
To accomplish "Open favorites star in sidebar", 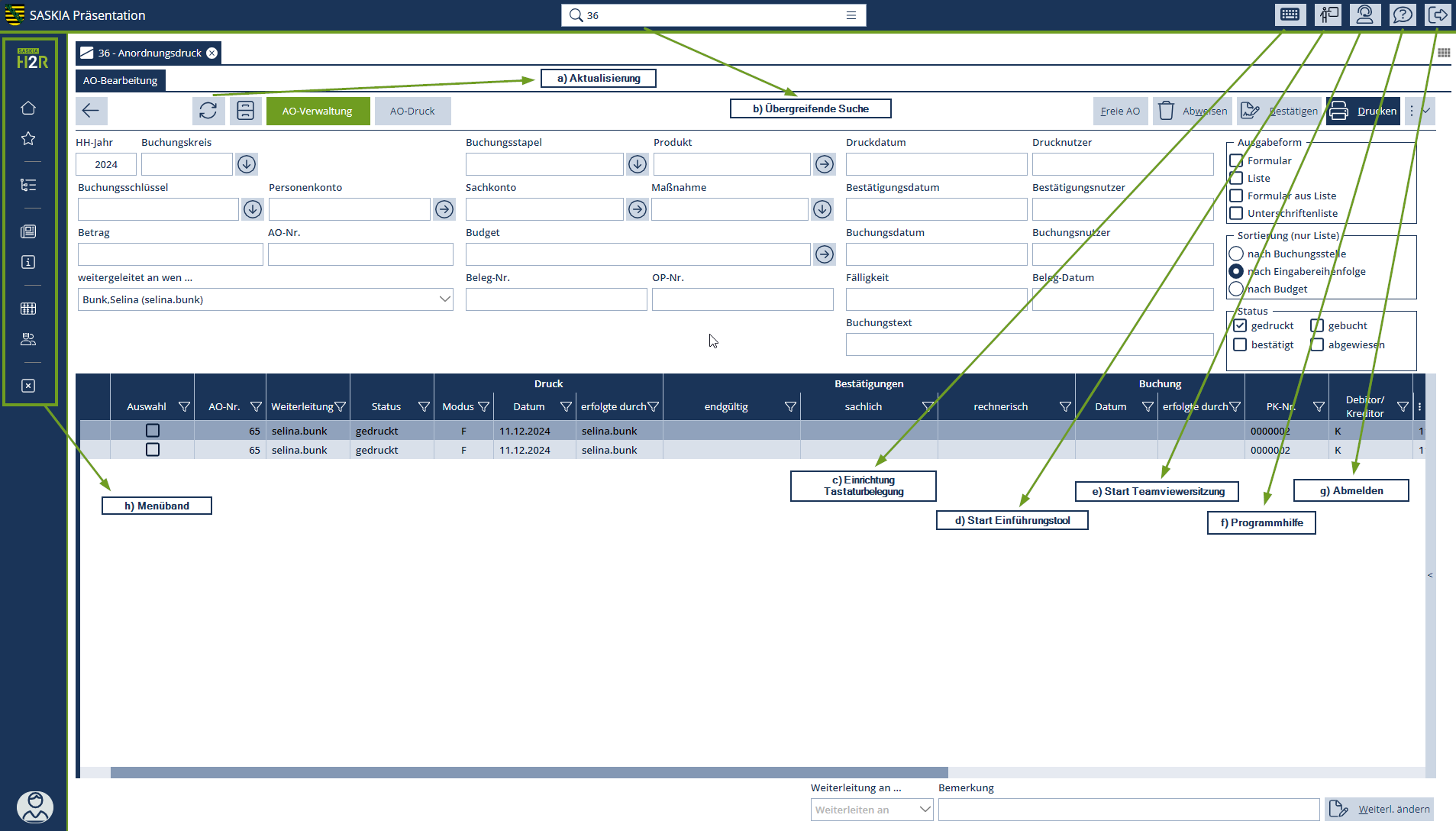I will tap(28, 138).
